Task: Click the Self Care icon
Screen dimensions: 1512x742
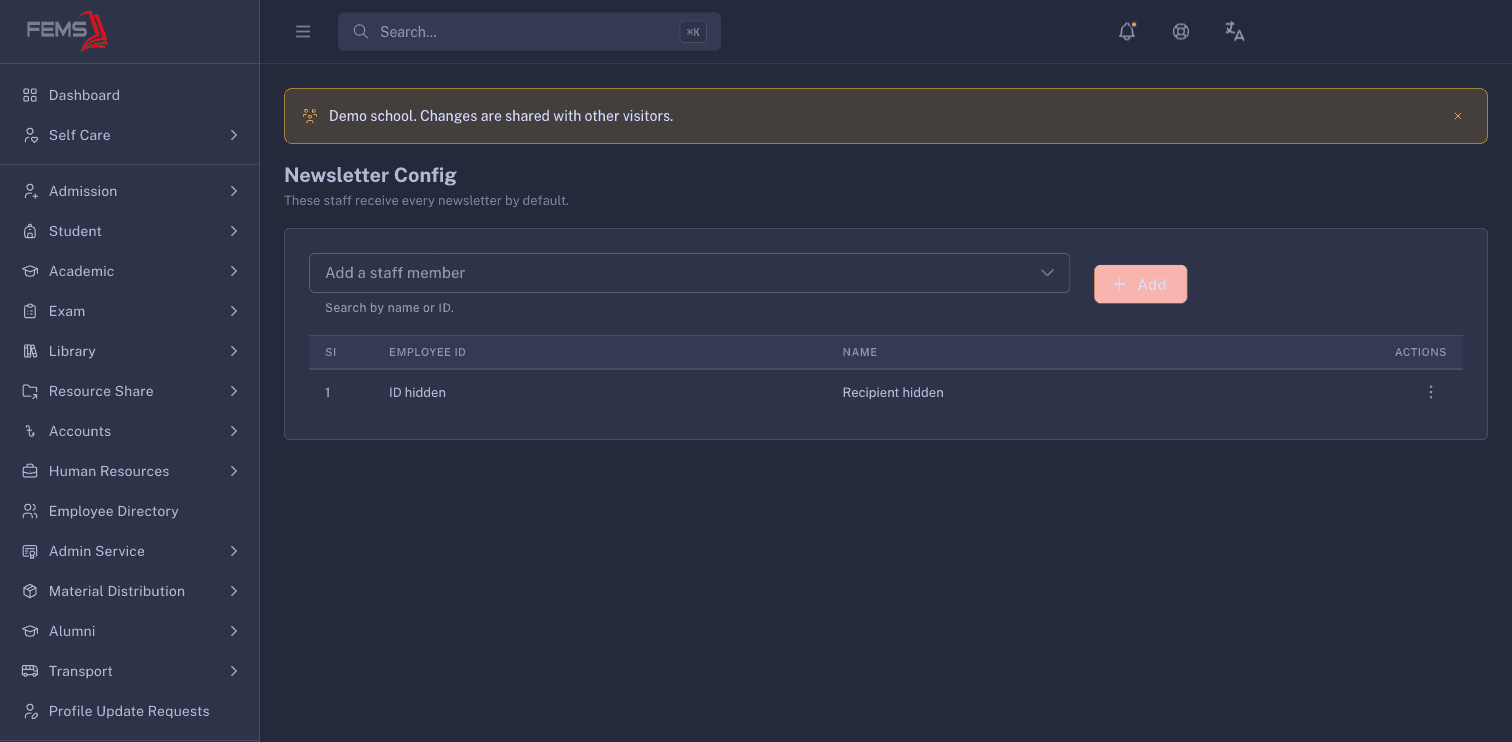Action: coord(30,135)
